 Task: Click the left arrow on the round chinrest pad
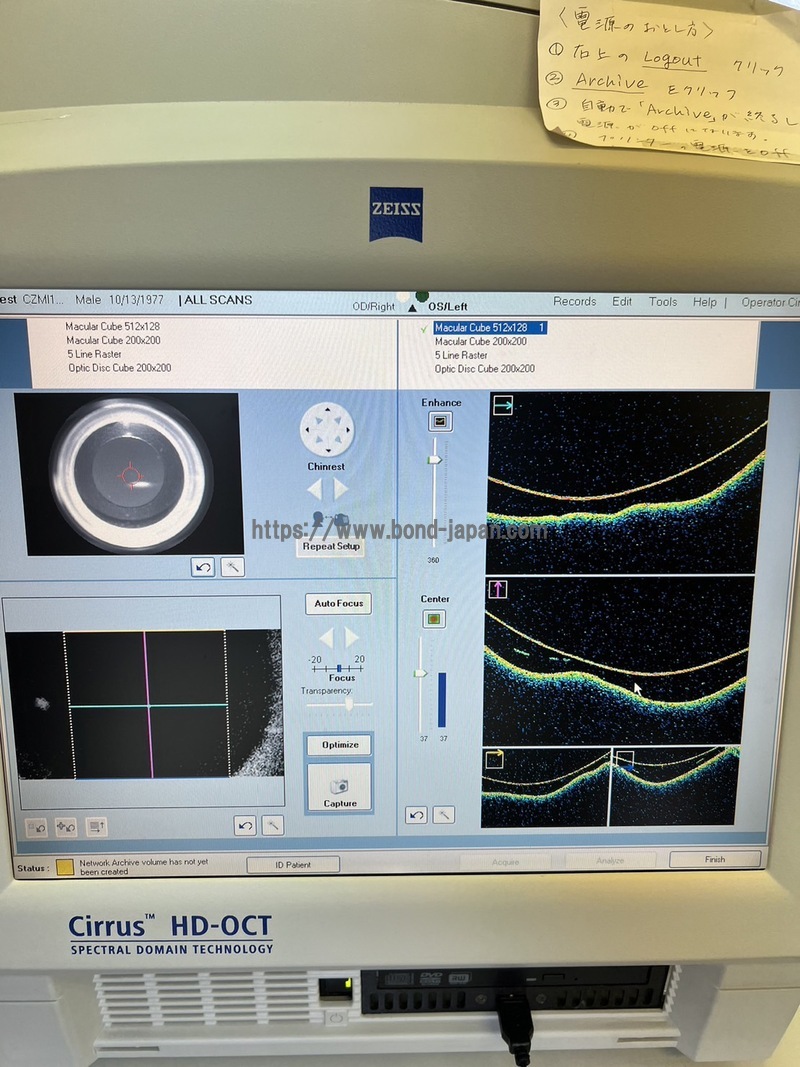[306, 430]
